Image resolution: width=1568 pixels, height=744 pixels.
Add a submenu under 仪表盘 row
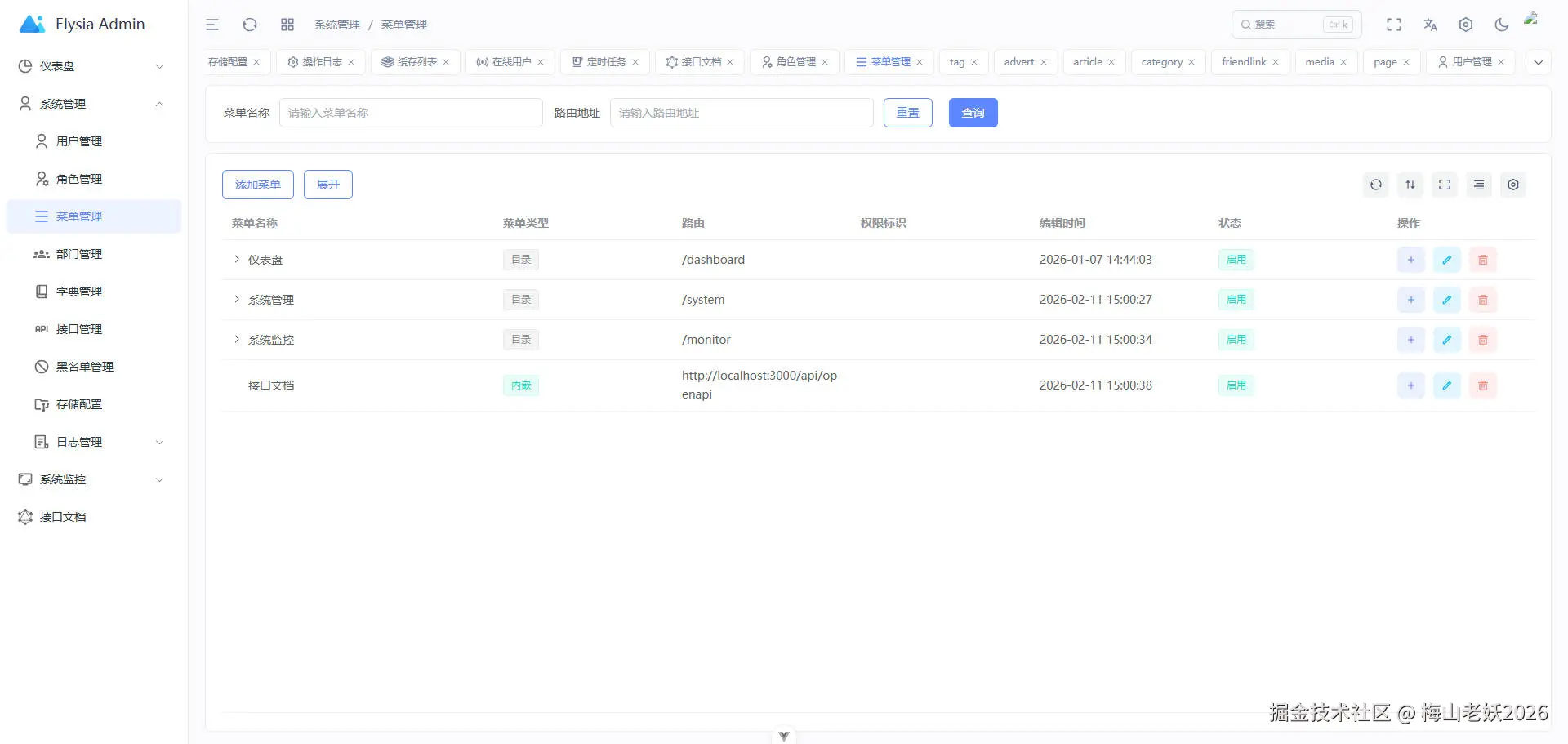coord(1411,260)
